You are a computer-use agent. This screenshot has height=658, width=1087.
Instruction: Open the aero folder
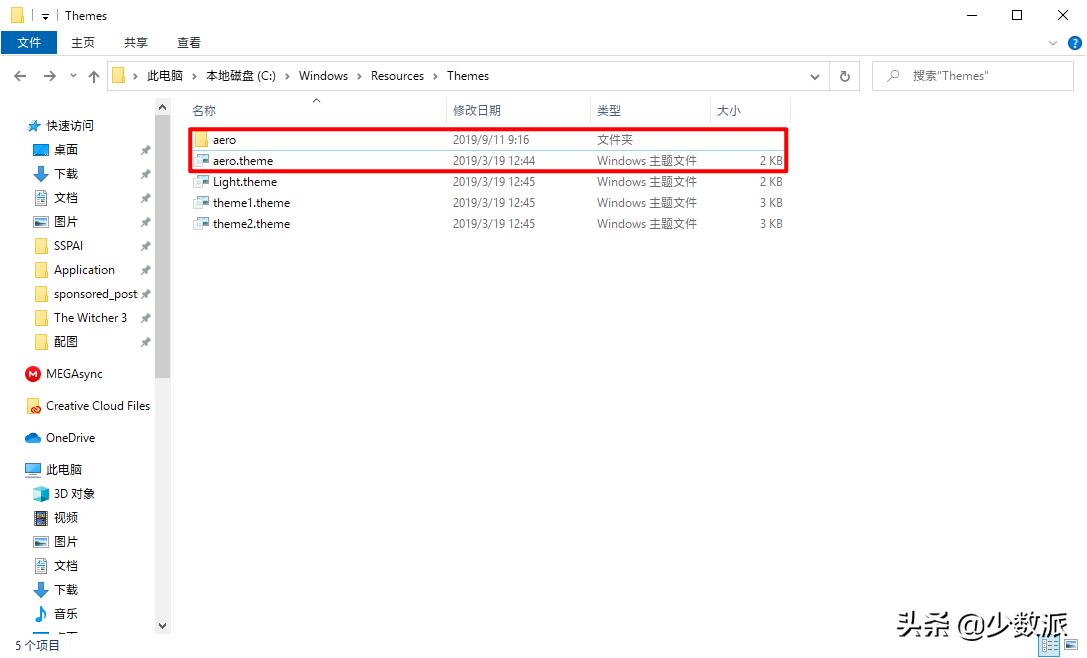(x=226, y=139)
